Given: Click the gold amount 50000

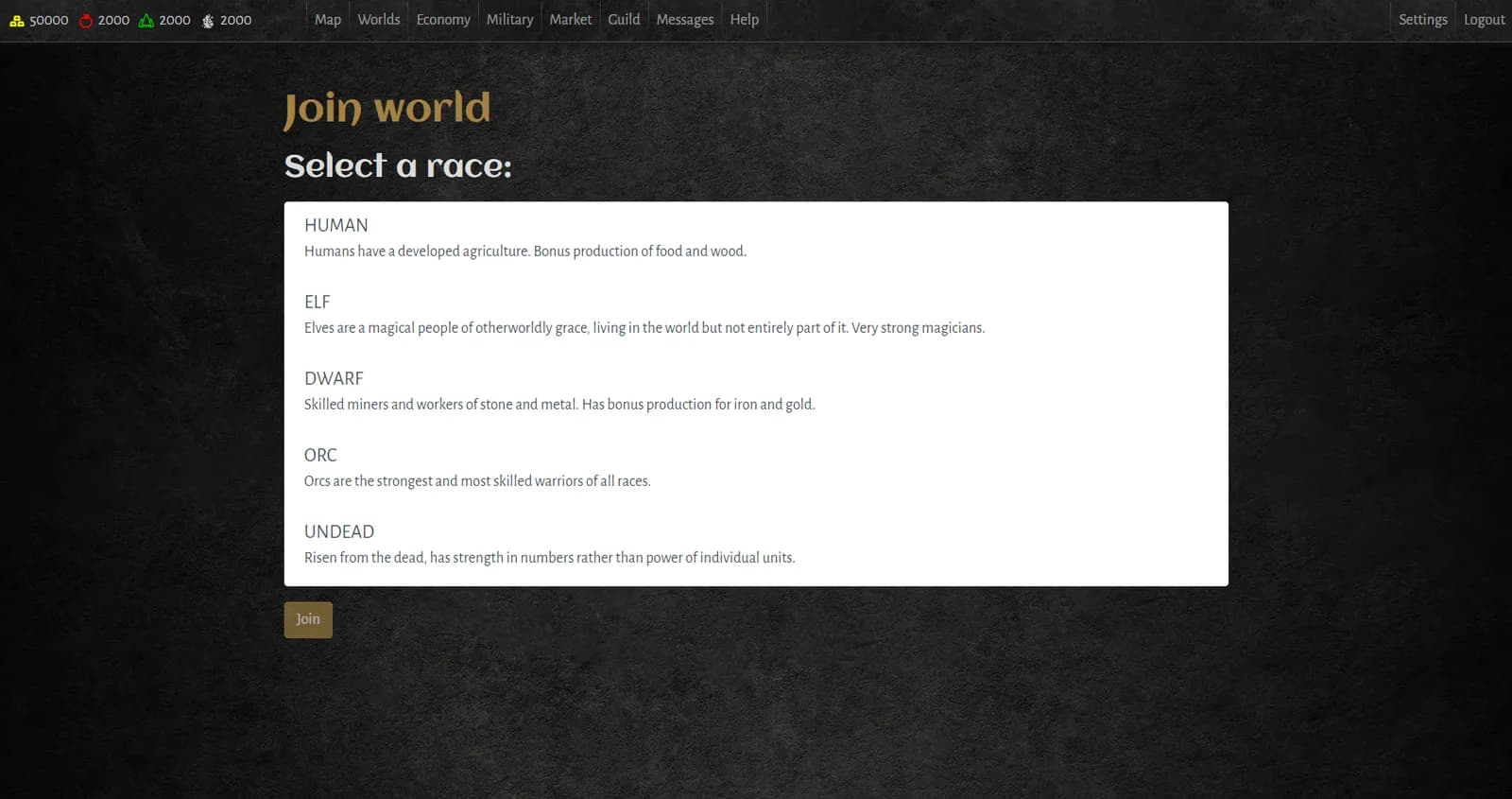Looking at the screenshot, I should point(49,20).
